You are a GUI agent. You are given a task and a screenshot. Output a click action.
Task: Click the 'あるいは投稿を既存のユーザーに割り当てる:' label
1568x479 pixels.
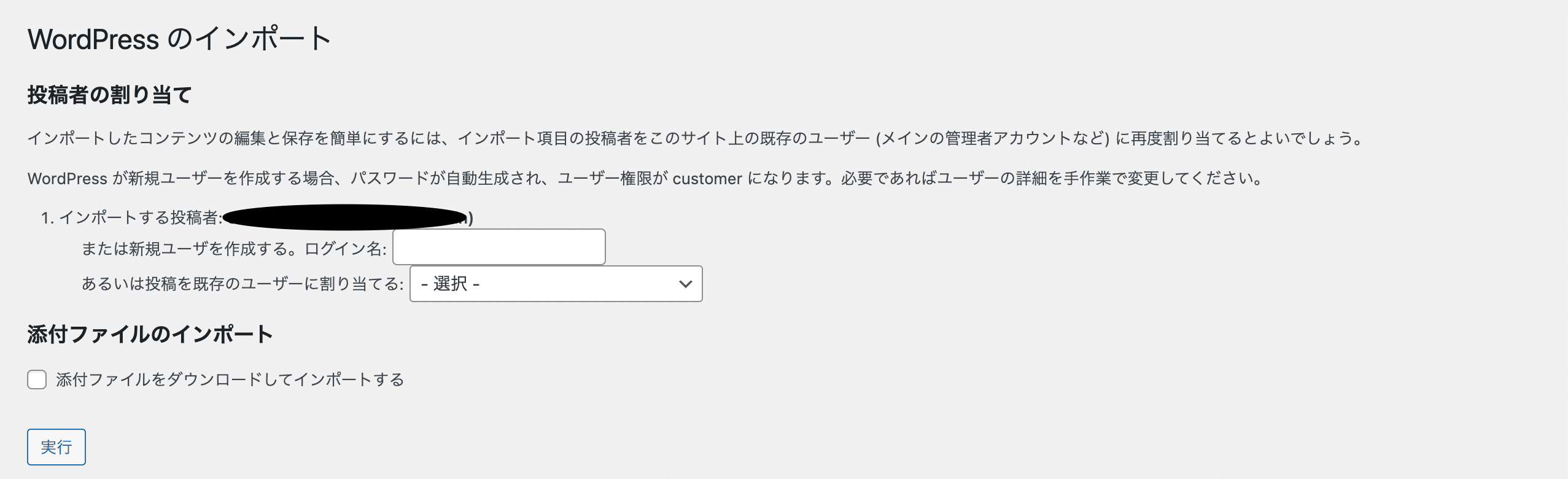[x=243, y=284]
